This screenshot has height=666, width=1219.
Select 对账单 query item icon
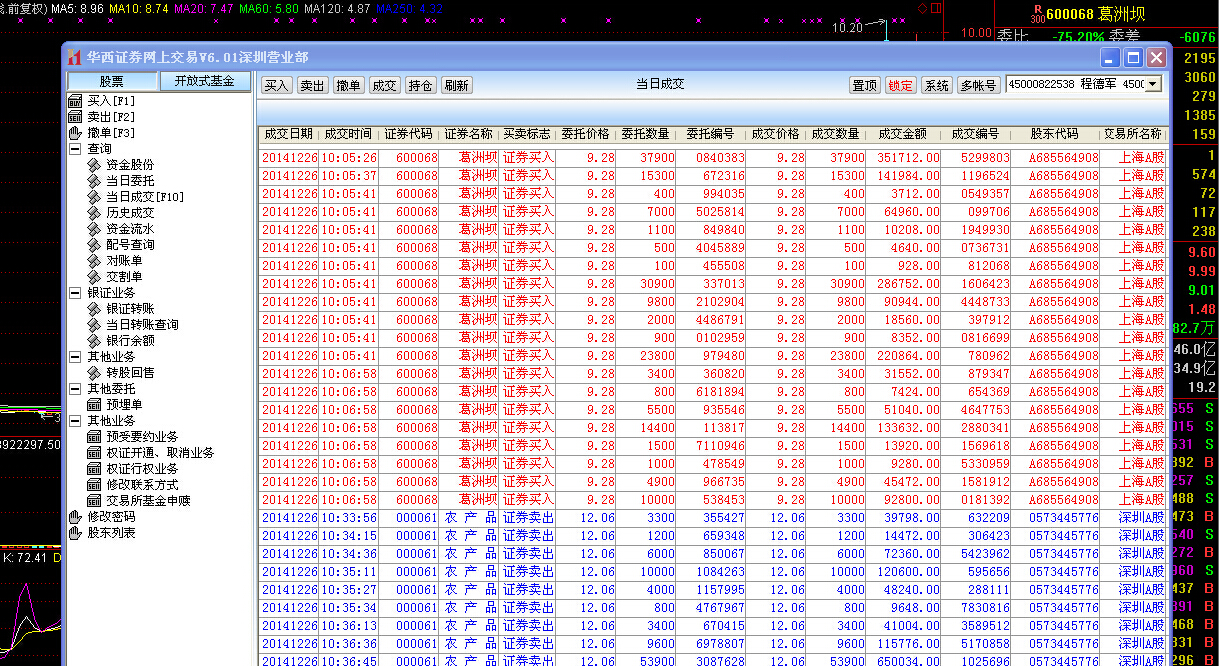[x=94, y=261]
